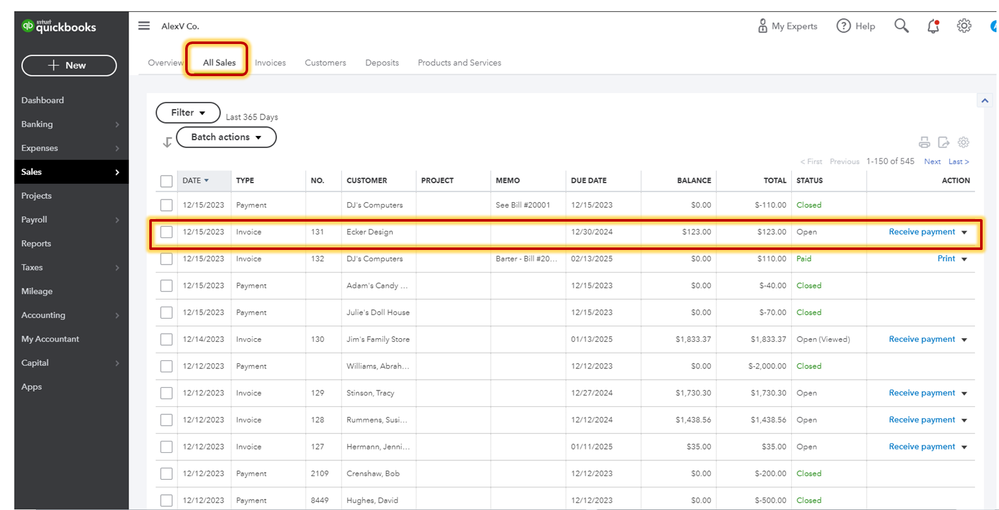Click the batch apply arrow icon
The height and width of the screenshot is (510, 999).
point(167,142)
